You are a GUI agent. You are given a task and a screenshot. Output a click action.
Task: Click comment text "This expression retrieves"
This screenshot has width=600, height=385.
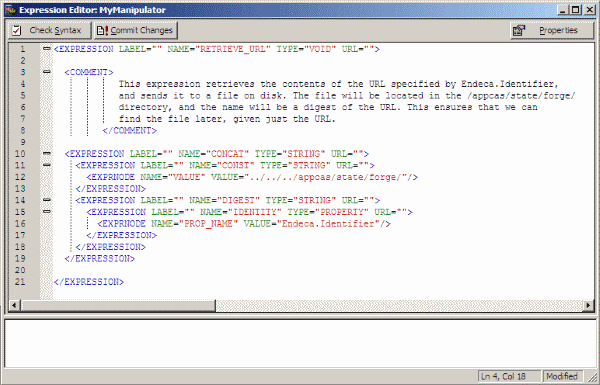tap(186, 84)
